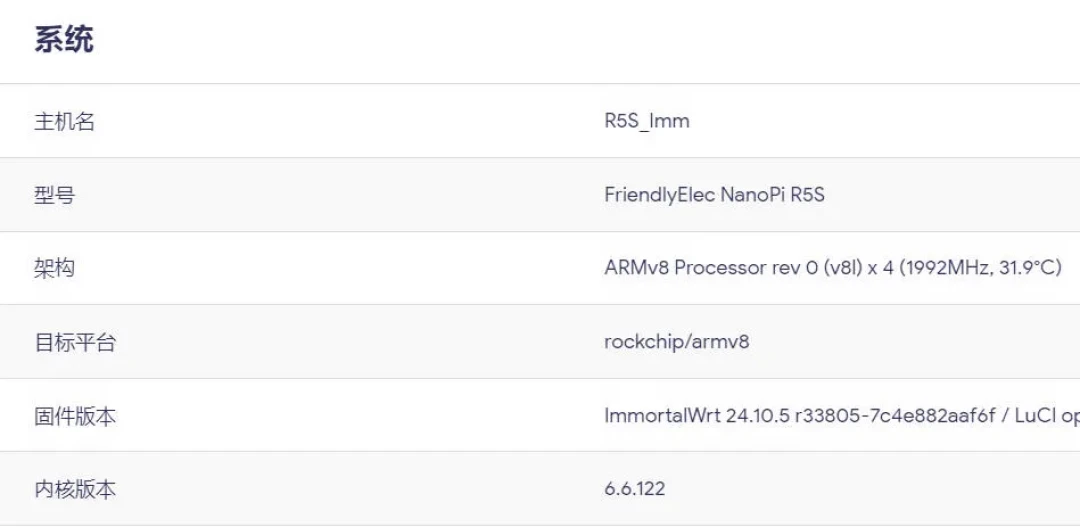
Task: Click the kernel version 6.6.122
Action: coord(634,489)
